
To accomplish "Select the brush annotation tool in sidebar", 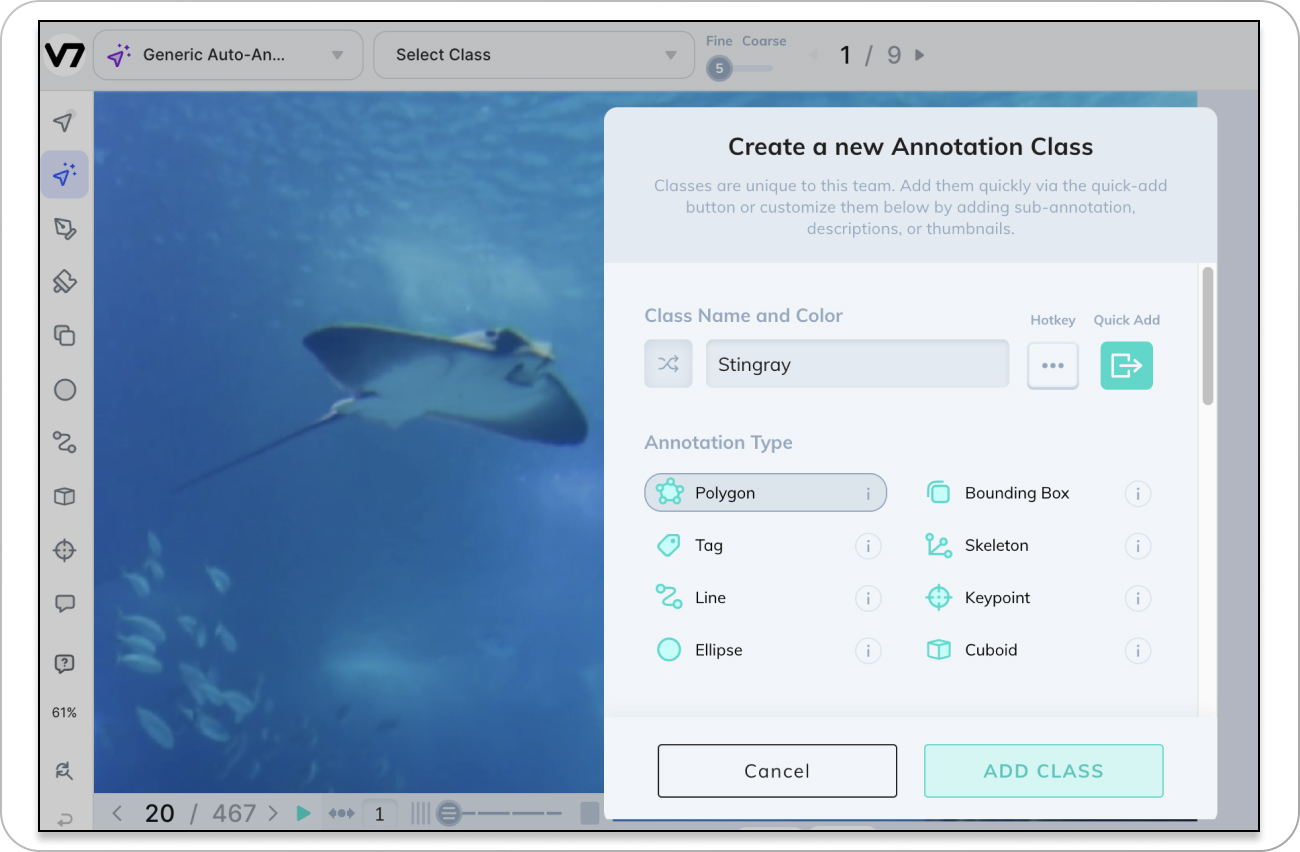I will pos(65,281).
